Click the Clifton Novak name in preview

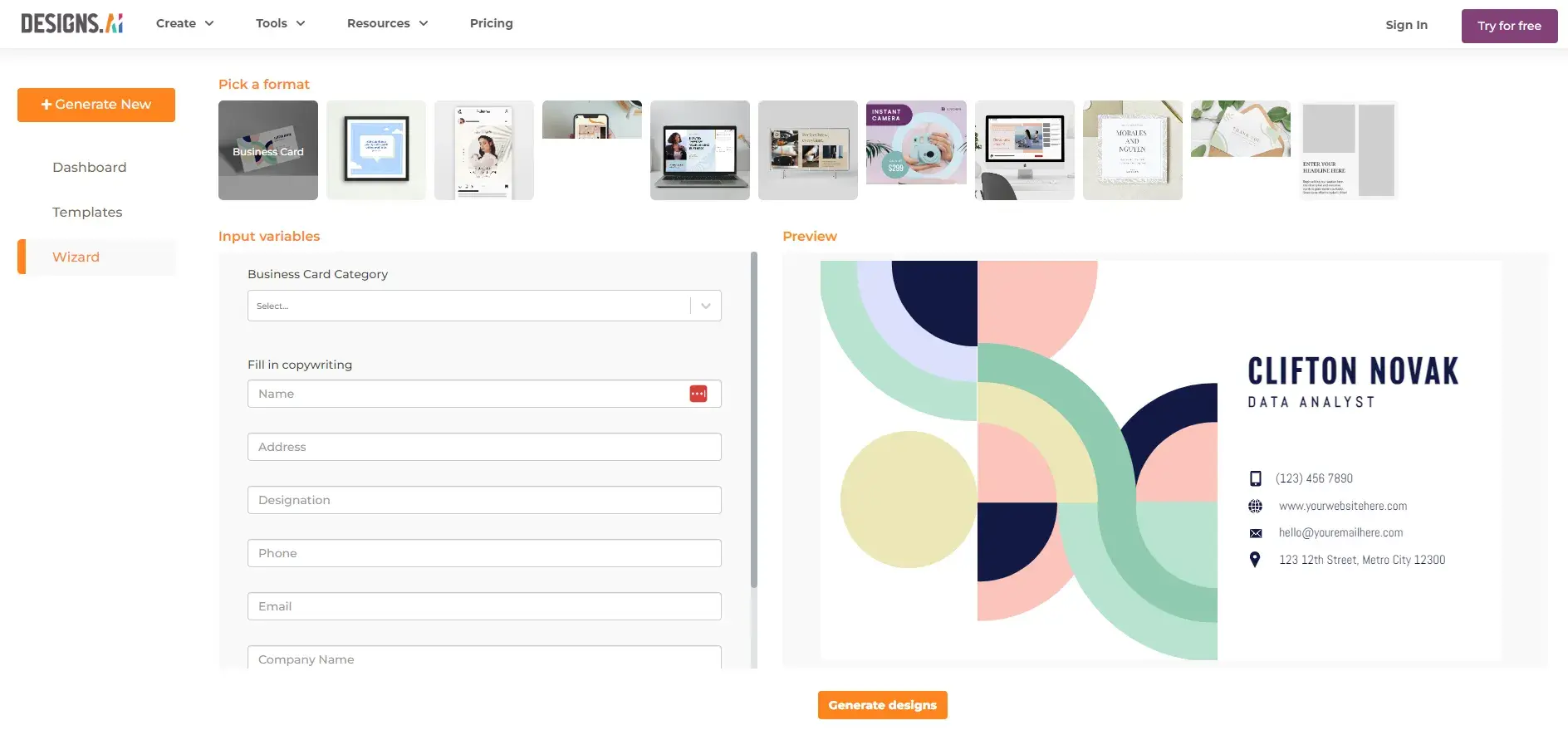1353,371
